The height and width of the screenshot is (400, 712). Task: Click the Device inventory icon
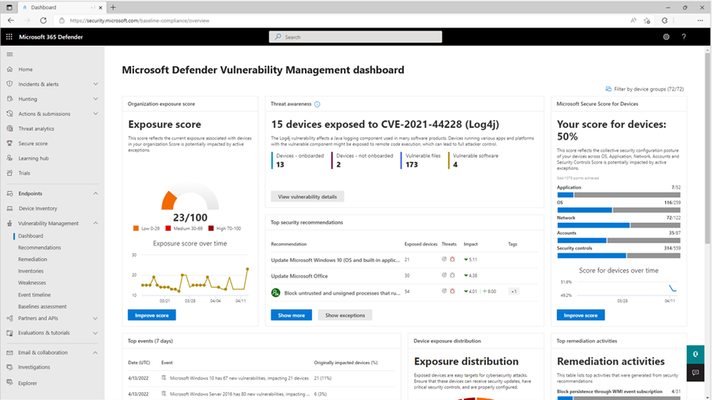[x=10, y=208]
